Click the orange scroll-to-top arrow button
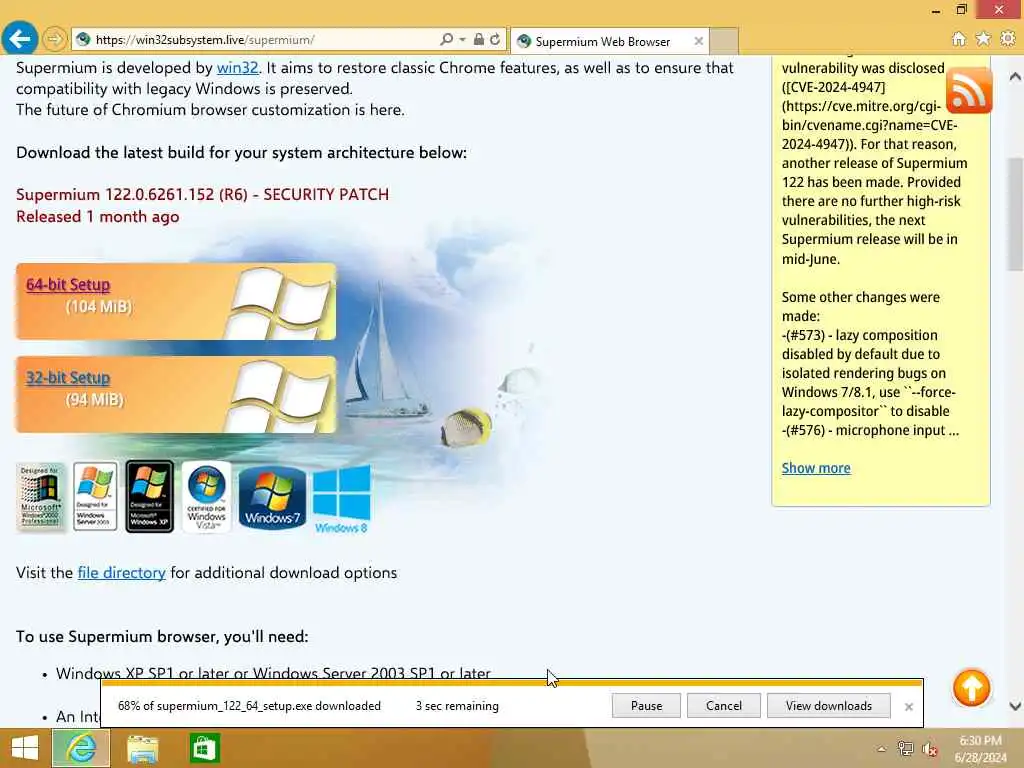The height and width of the screenshot is (768, 1024). [971, 688]
